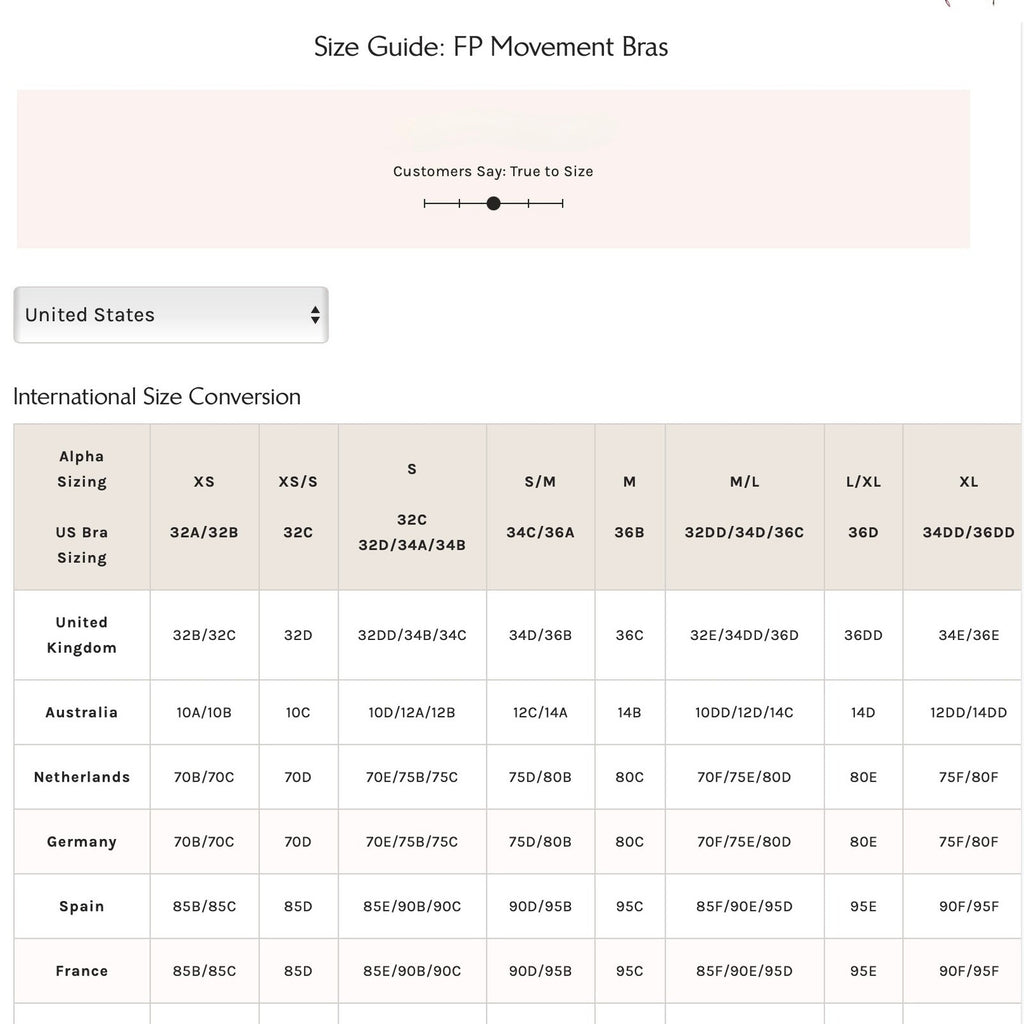This screenshot has height=1024, width=1024.
Task: Click the Size Guide: FP Movement Bras heading
Action: click(x=491, y=47)
